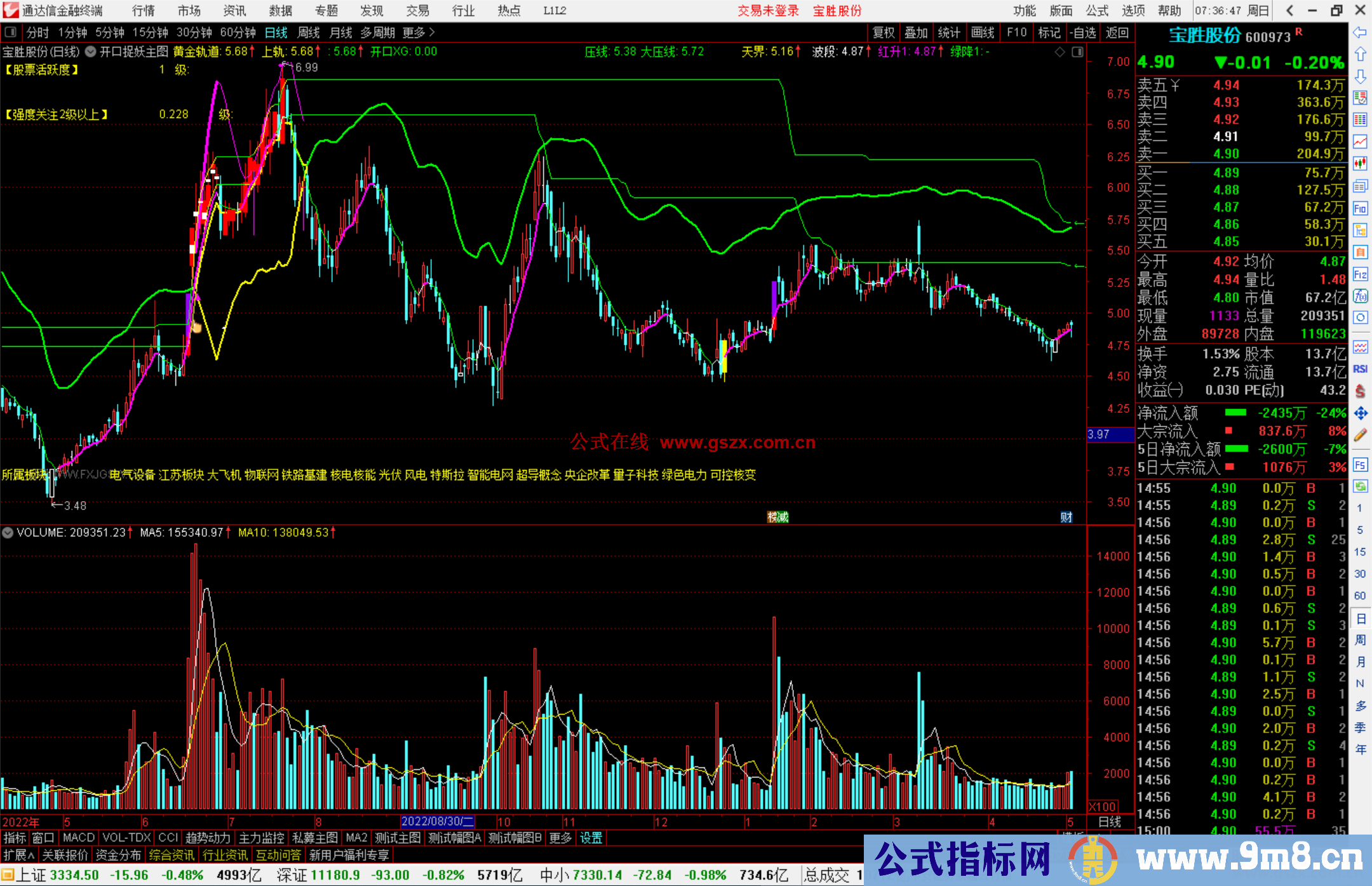Select the pencil drawing tool icon
This screenshot has height=886, width=1372.
pyautogui.click(x=1360, y=435)
